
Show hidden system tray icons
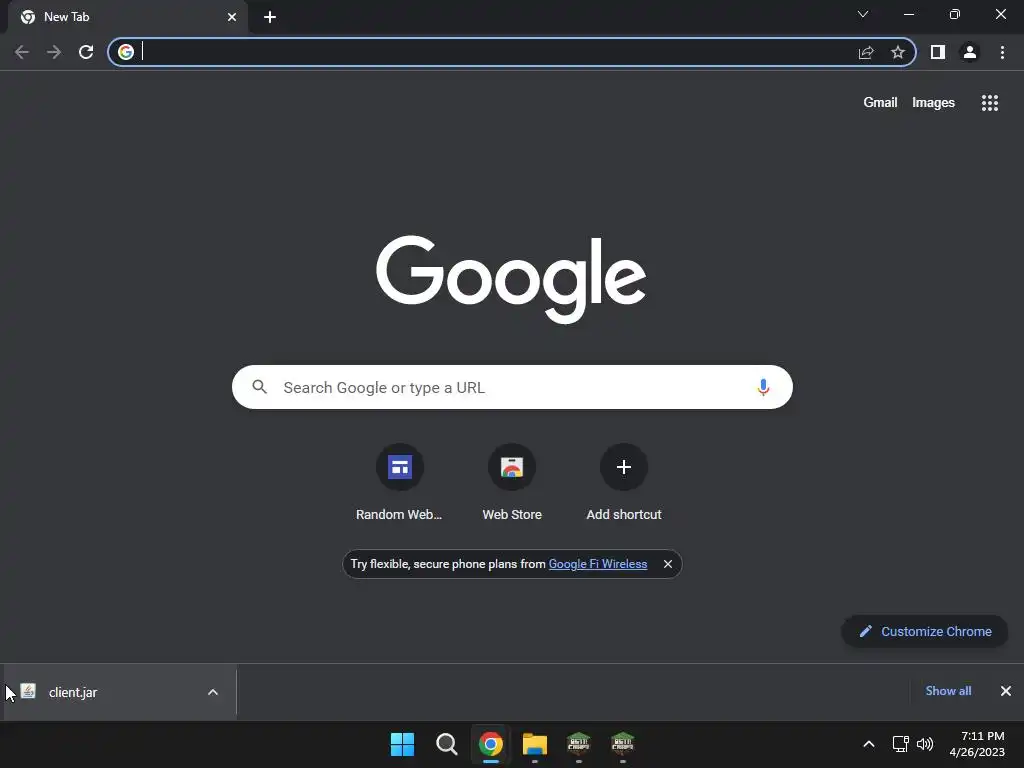point(869,744)
